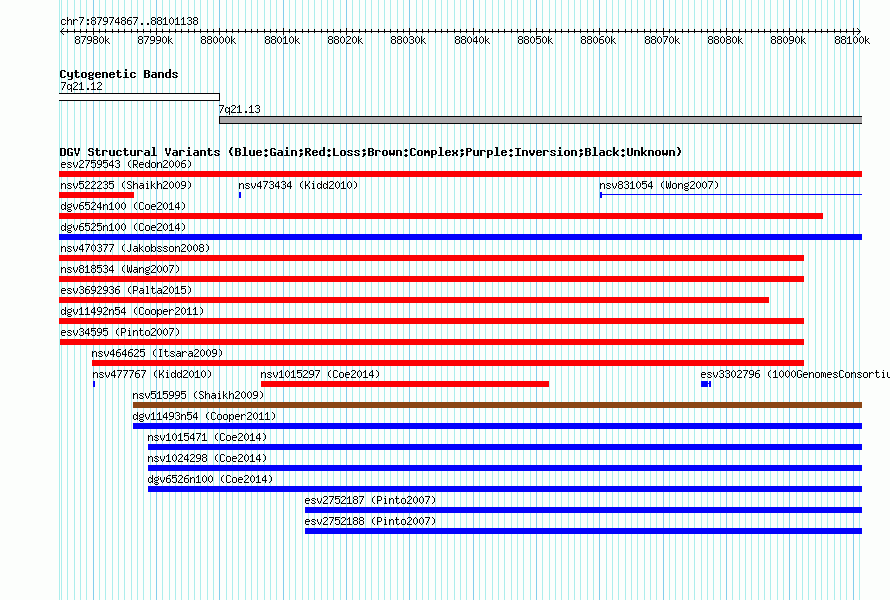Click the left arrow end of ruler
Screen dimensions: 890x600
coord(62,31)
